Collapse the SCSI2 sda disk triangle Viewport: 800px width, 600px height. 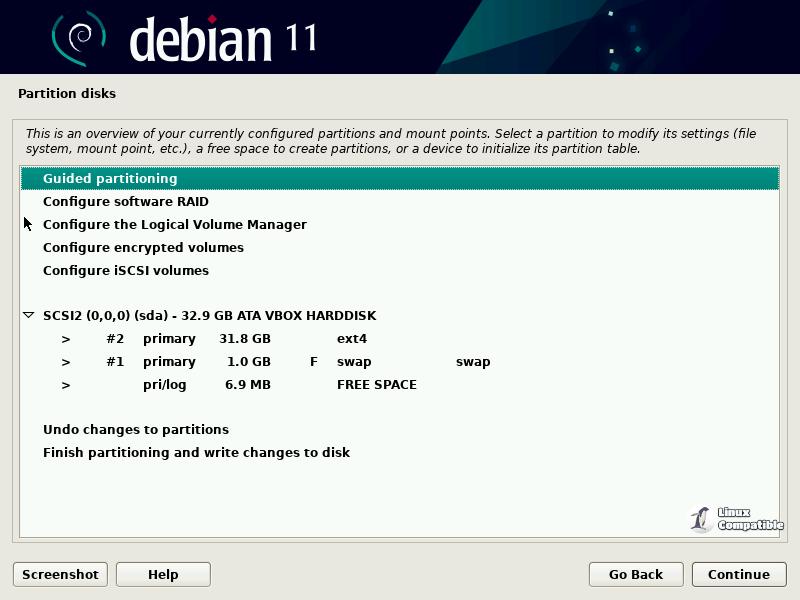pos(29,315)
